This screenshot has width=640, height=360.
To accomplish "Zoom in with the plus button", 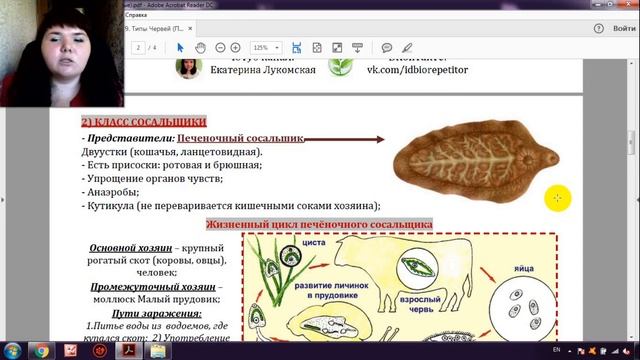I will 236,48.
